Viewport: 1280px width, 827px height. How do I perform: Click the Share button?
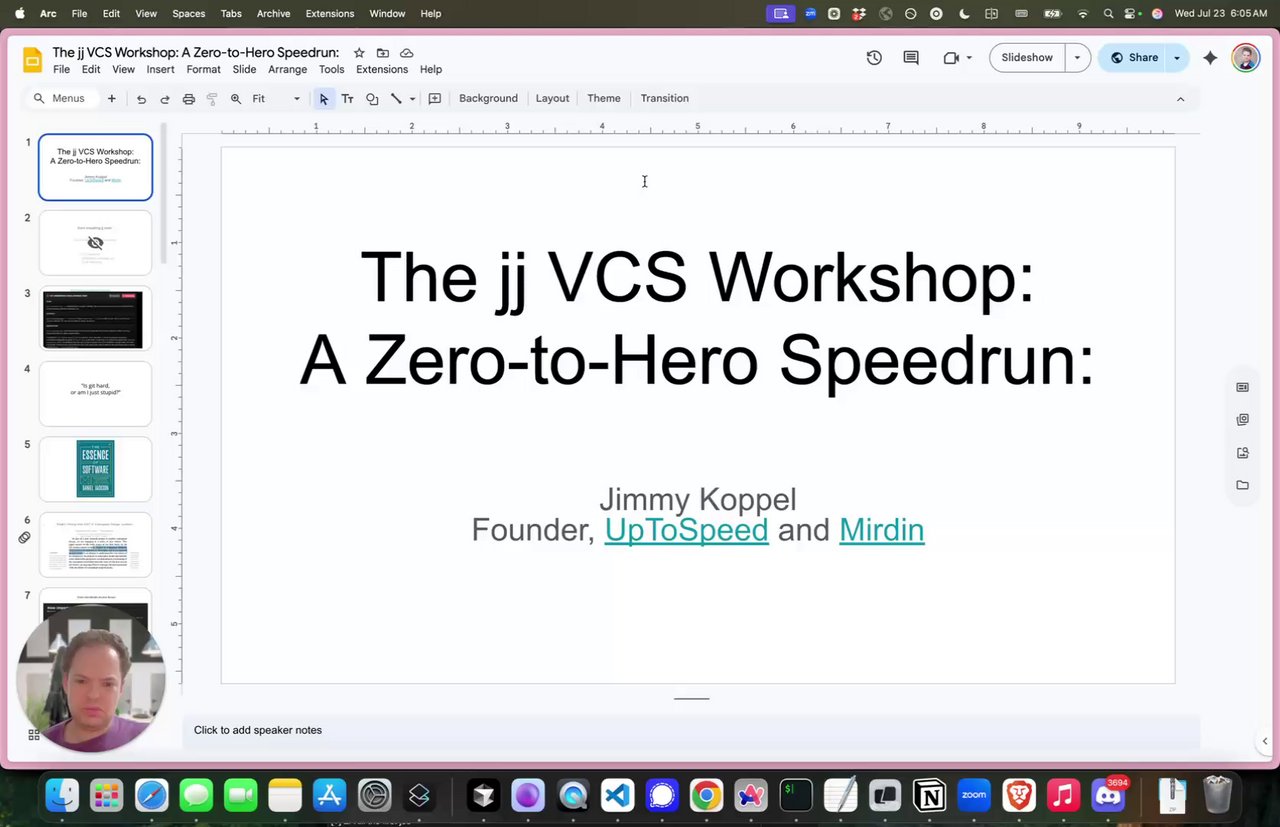pos(1133,58)
